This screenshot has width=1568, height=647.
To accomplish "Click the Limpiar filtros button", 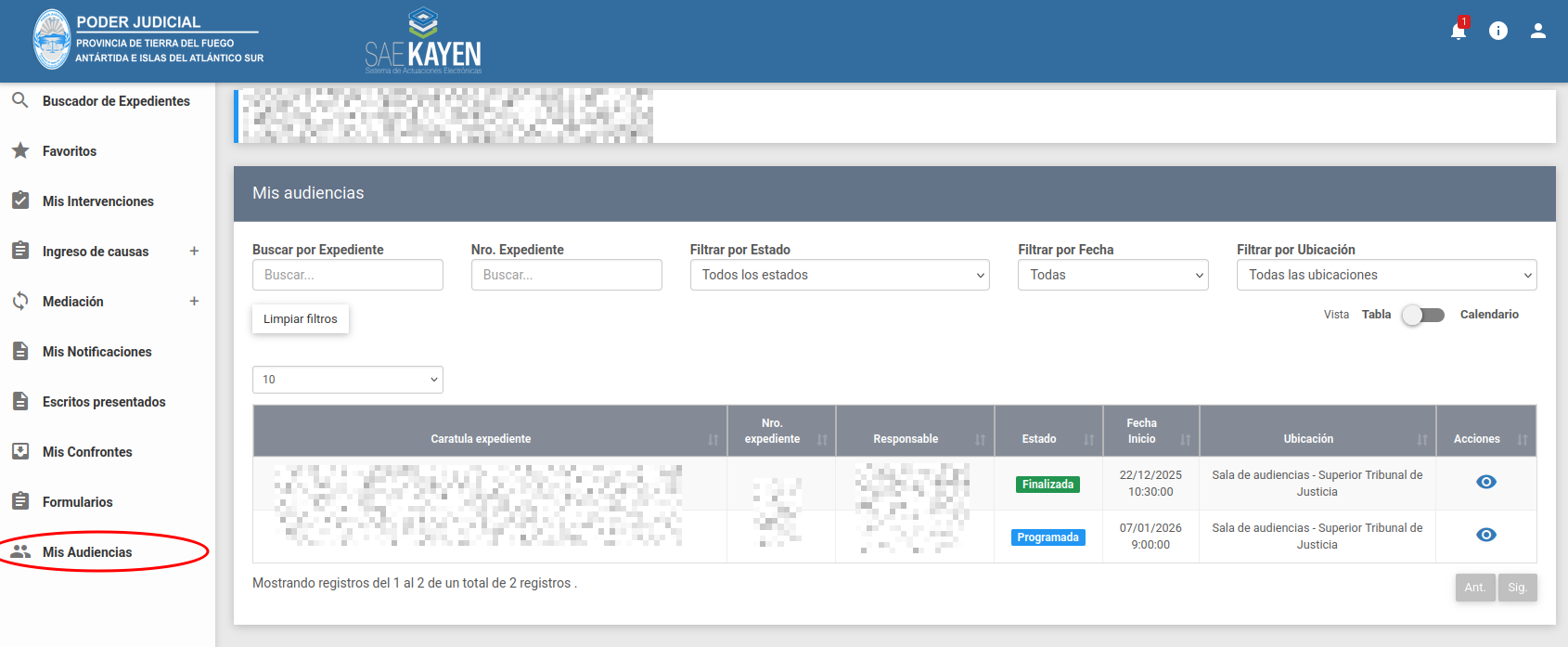I will 300,318.
